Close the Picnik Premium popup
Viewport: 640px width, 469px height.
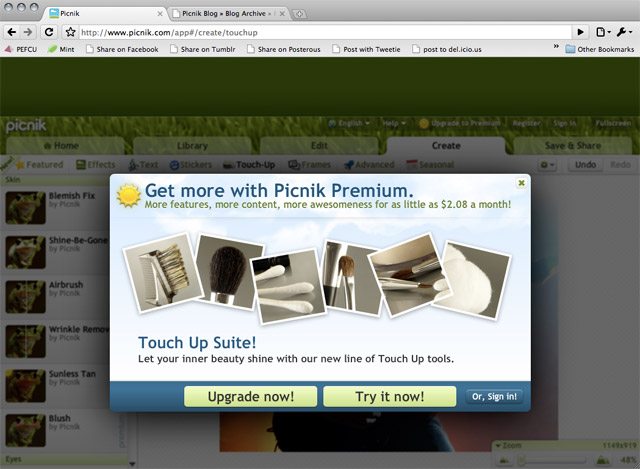pos(521,183)
